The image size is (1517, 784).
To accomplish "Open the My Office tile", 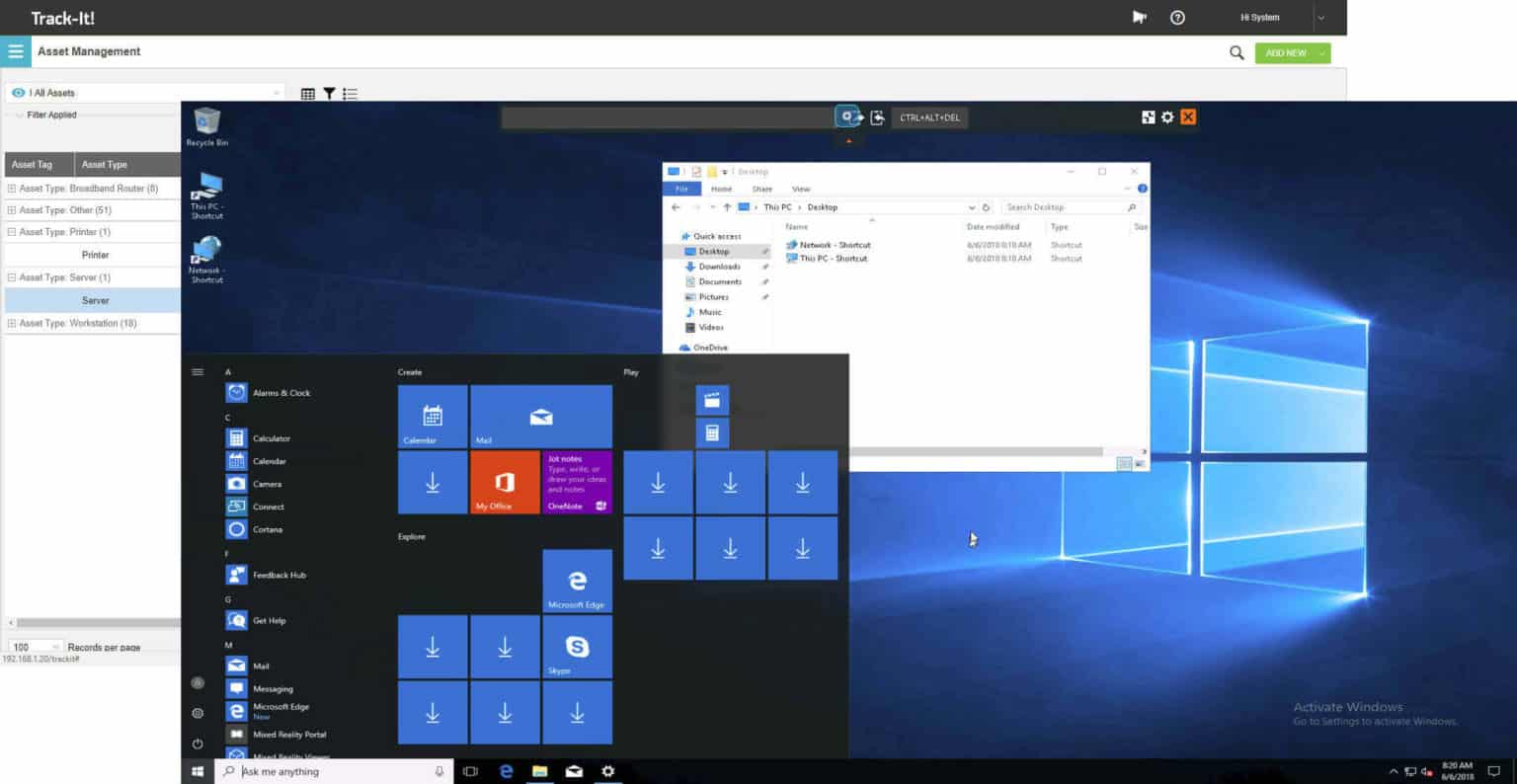I will coord(505,483).
